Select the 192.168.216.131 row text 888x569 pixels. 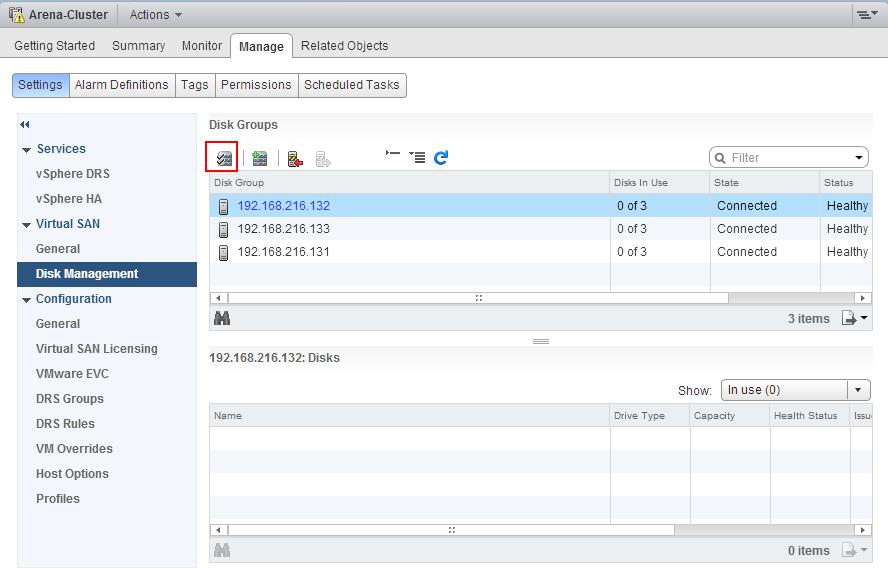[283, 252]
